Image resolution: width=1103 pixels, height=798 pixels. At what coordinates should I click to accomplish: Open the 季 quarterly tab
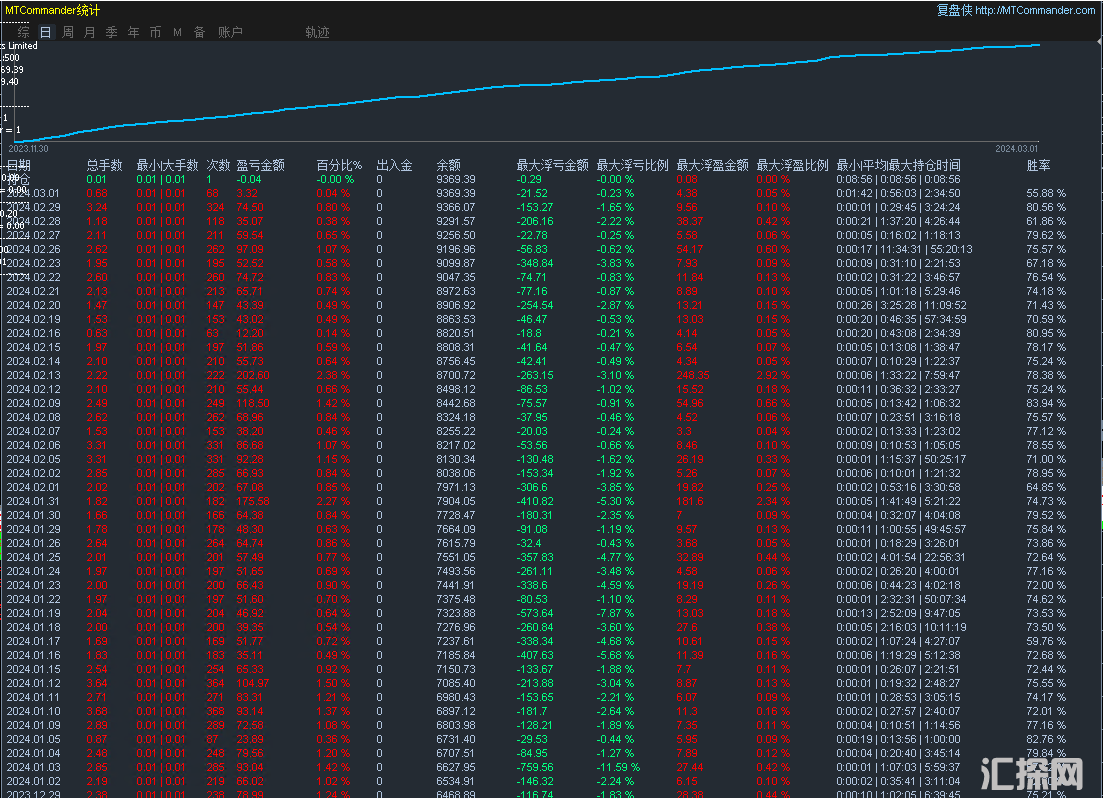[112, 32]
